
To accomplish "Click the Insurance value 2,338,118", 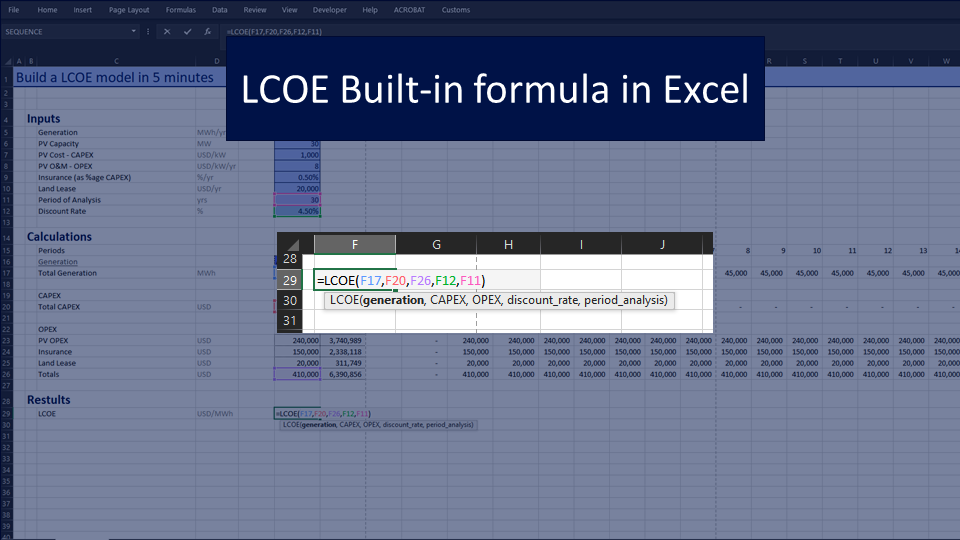I will click(x=343, y=352).
